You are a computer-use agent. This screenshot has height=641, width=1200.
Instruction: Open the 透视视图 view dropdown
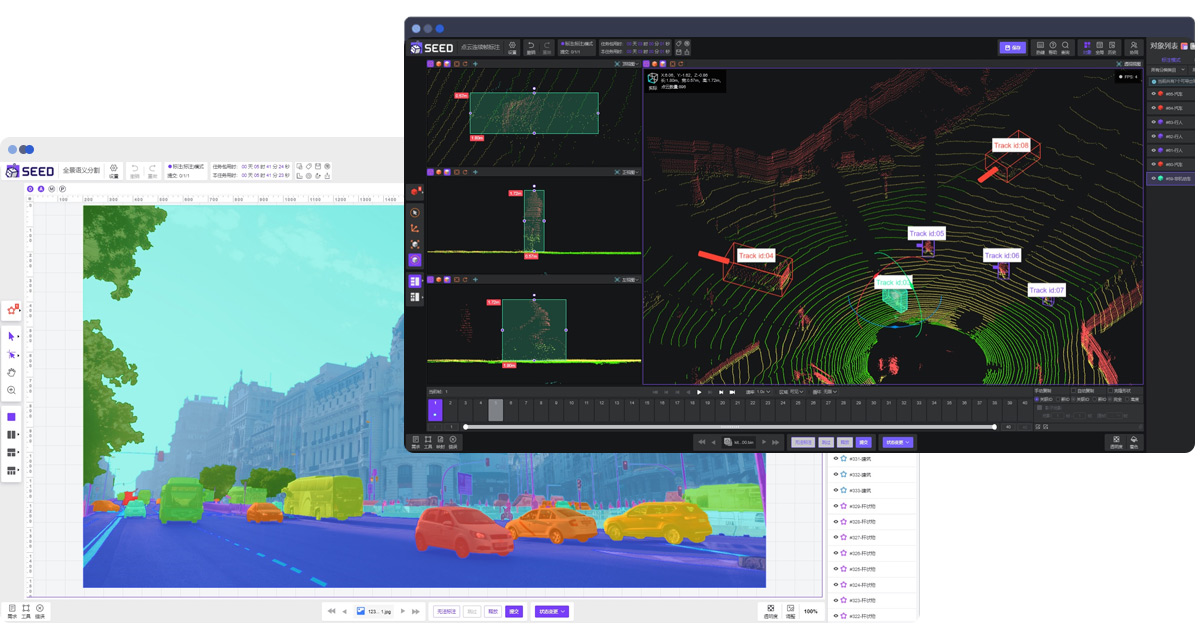pos(1132,63)
